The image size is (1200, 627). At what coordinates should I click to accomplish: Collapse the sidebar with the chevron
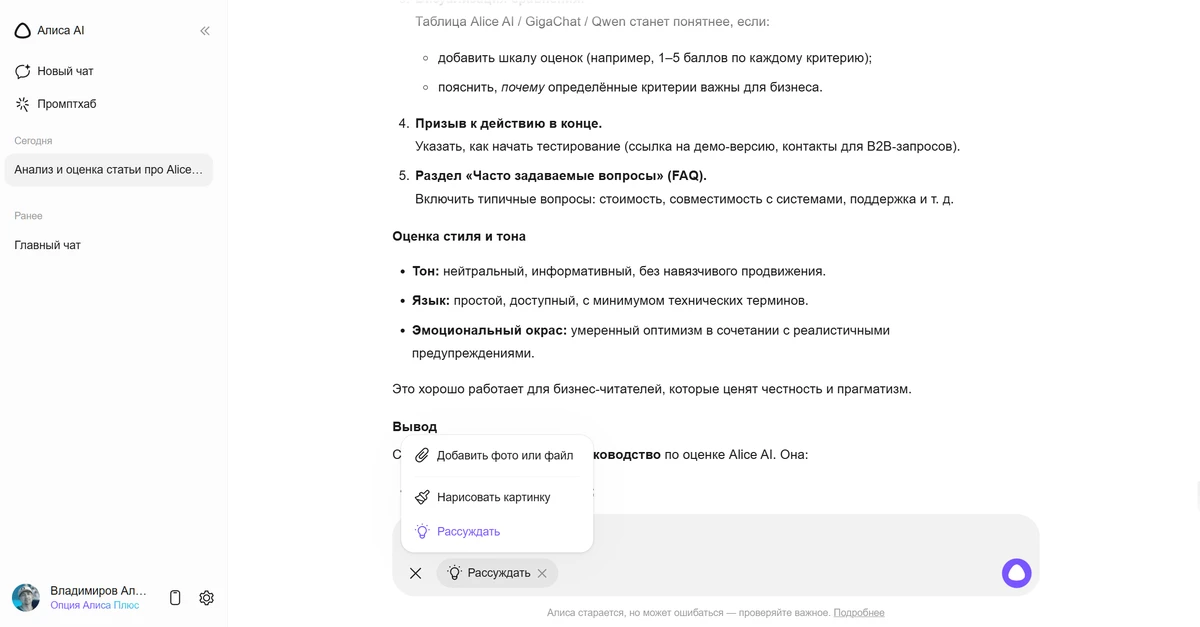click(x=205, y=30)
